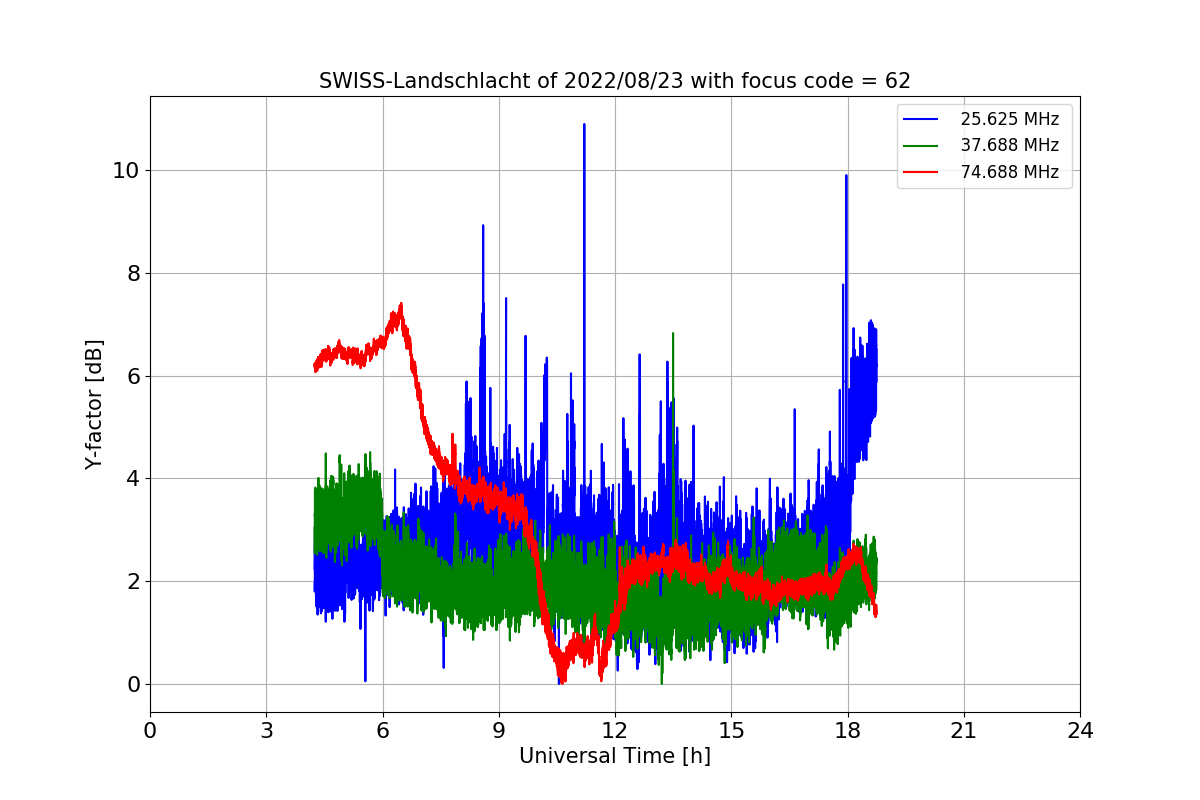Click x-axis tick label 18

point(848,731)
